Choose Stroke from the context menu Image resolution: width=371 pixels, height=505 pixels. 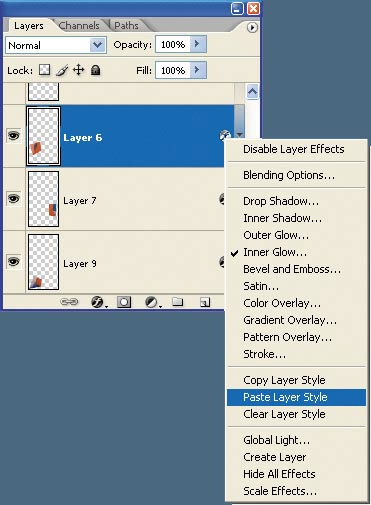click(x=296, y=354)
